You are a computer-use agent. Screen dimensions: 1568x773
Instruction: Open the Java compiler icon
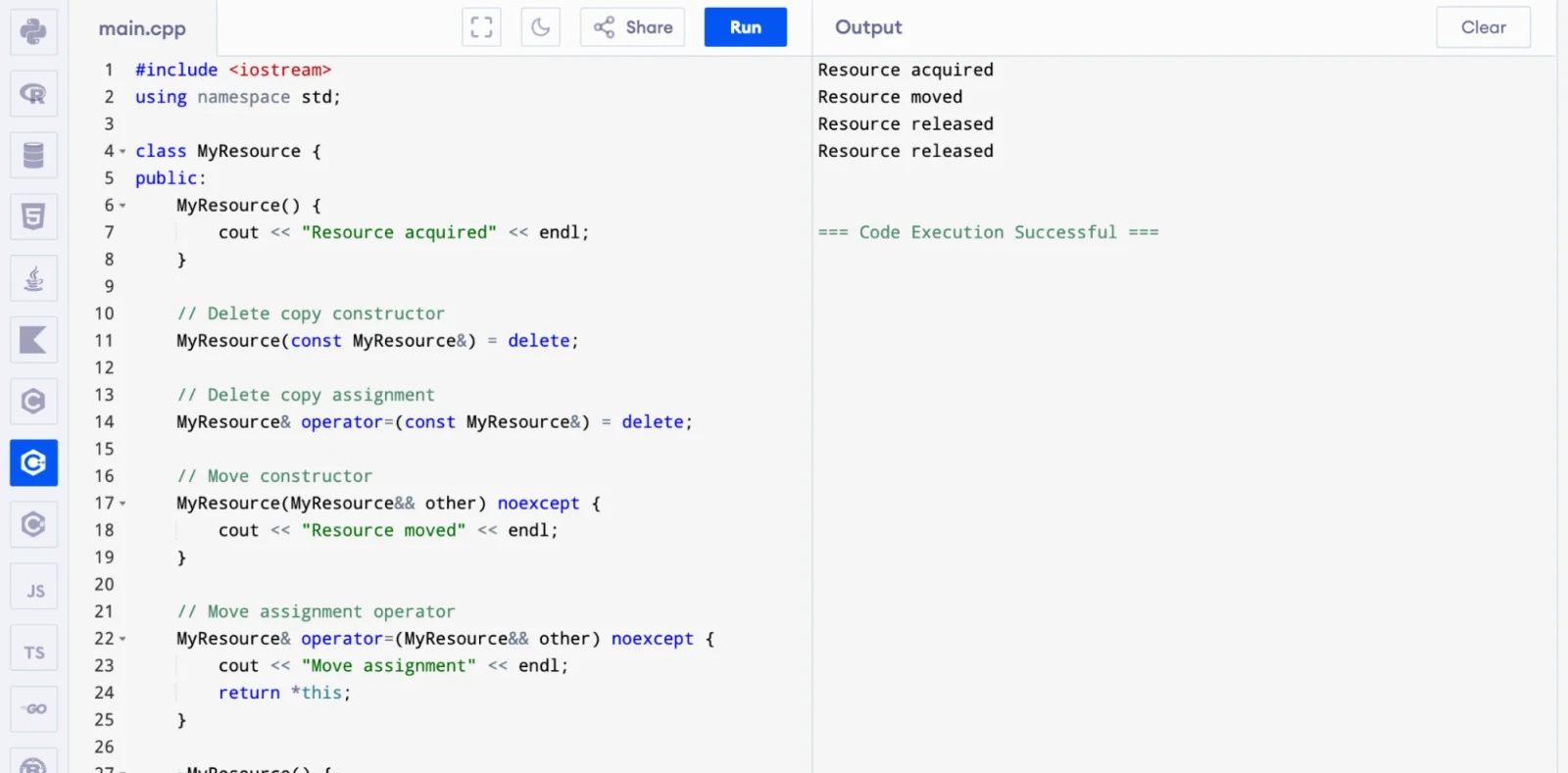coord(33,278)
